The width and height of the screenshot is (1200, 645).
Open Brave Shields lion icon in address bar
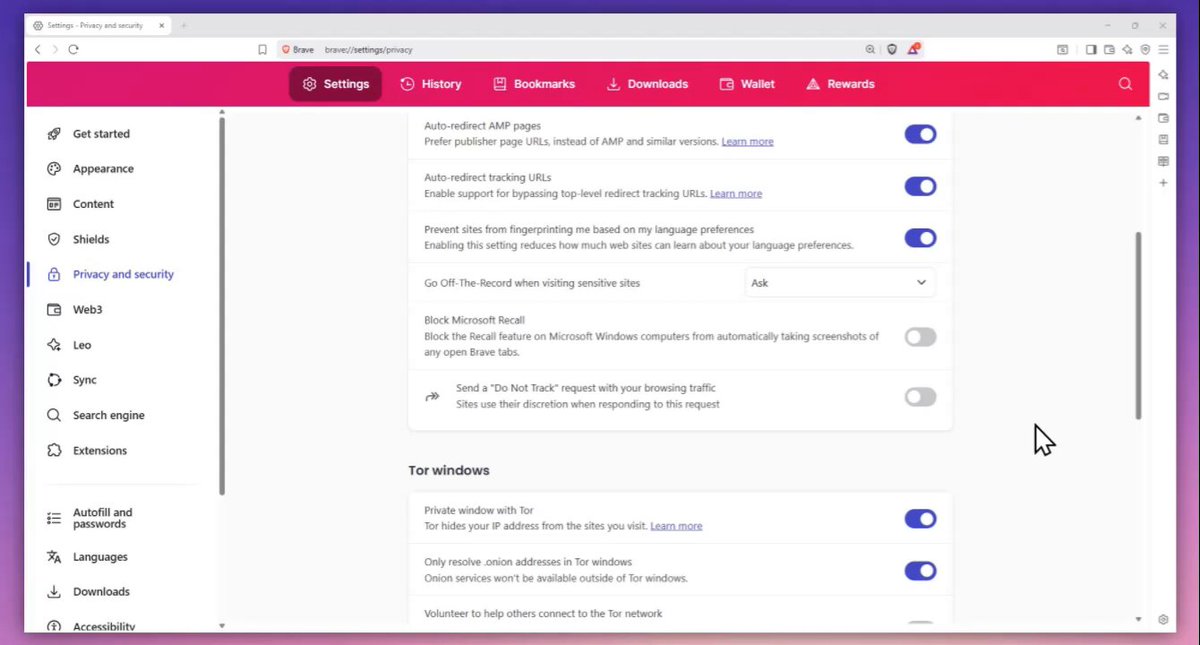[892, 49]
